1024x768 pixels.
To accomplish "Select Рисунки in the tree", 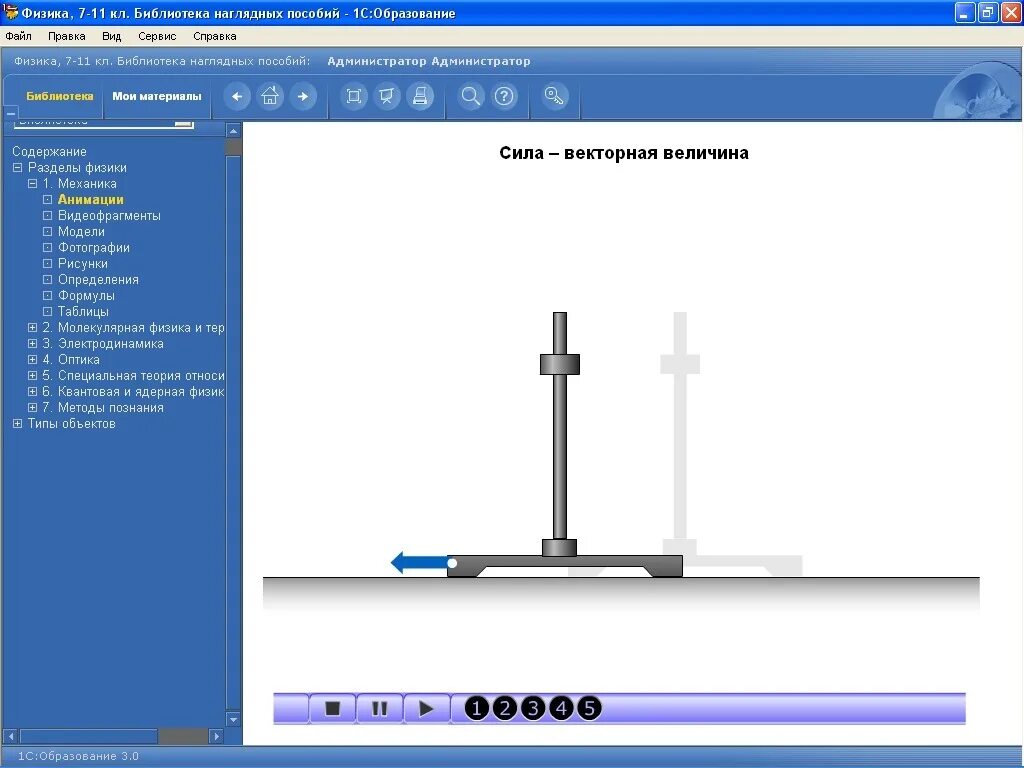I will pyautogui.click(x=83, y=264).
